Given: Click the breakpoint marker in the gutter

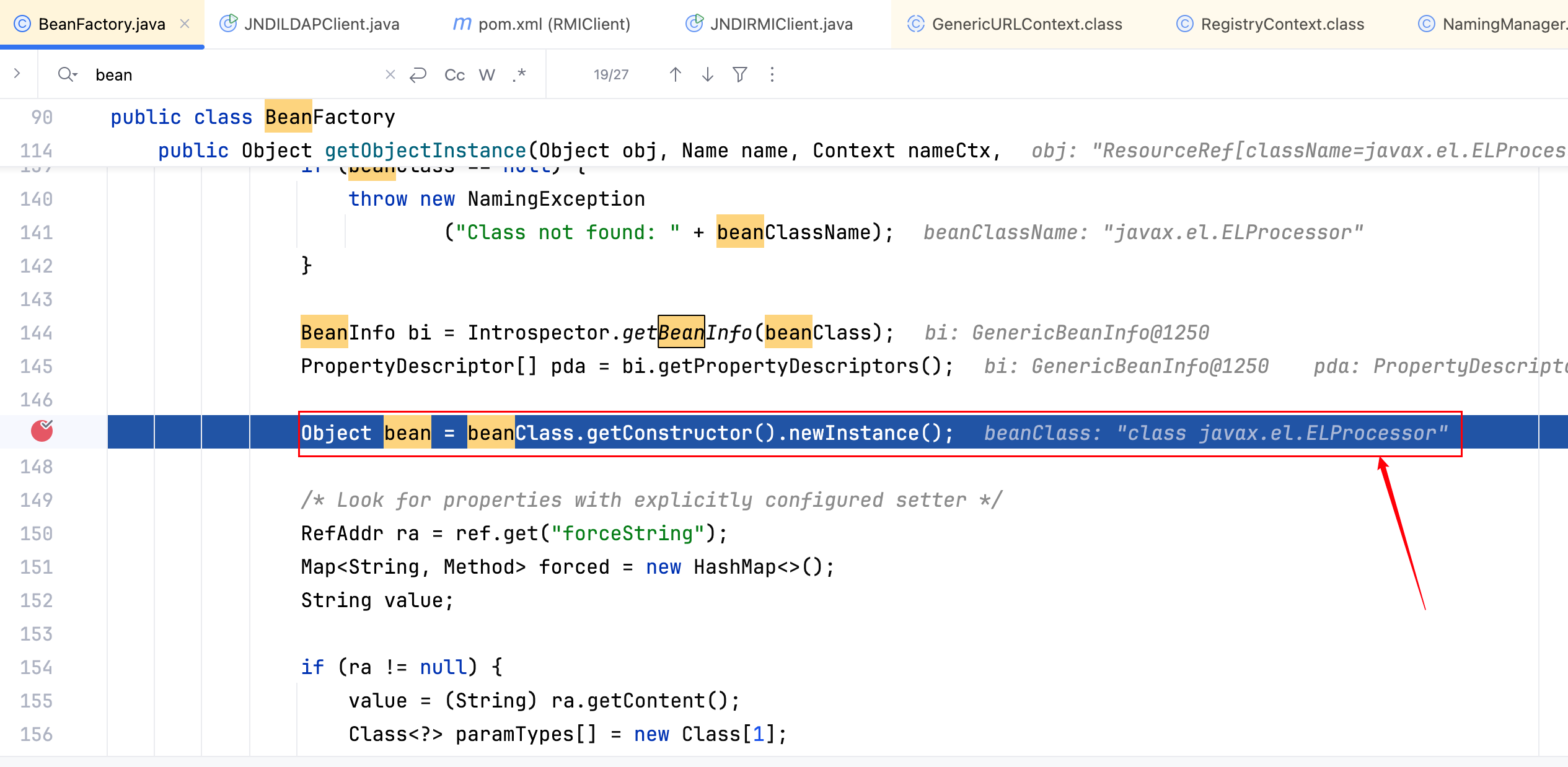Looking at the screenshot, I should (42, 431).
